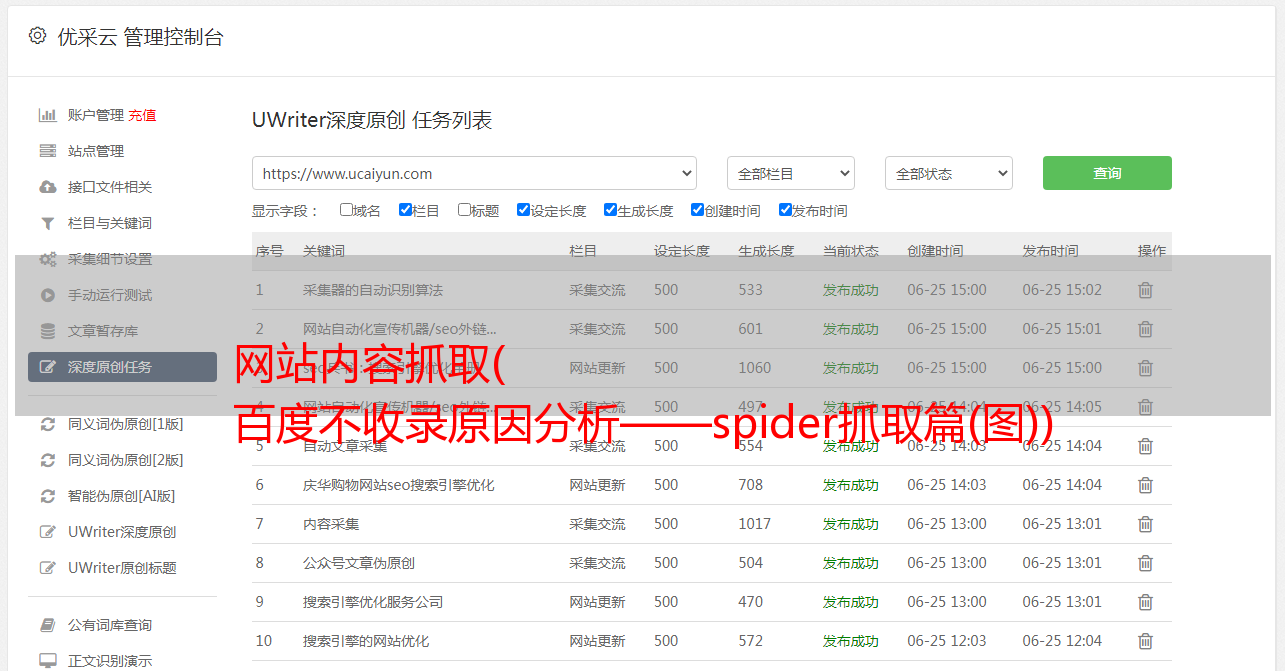Click the 智能伪原创[AI版] refresh icon
The image size is (1285, 671).
47,496
